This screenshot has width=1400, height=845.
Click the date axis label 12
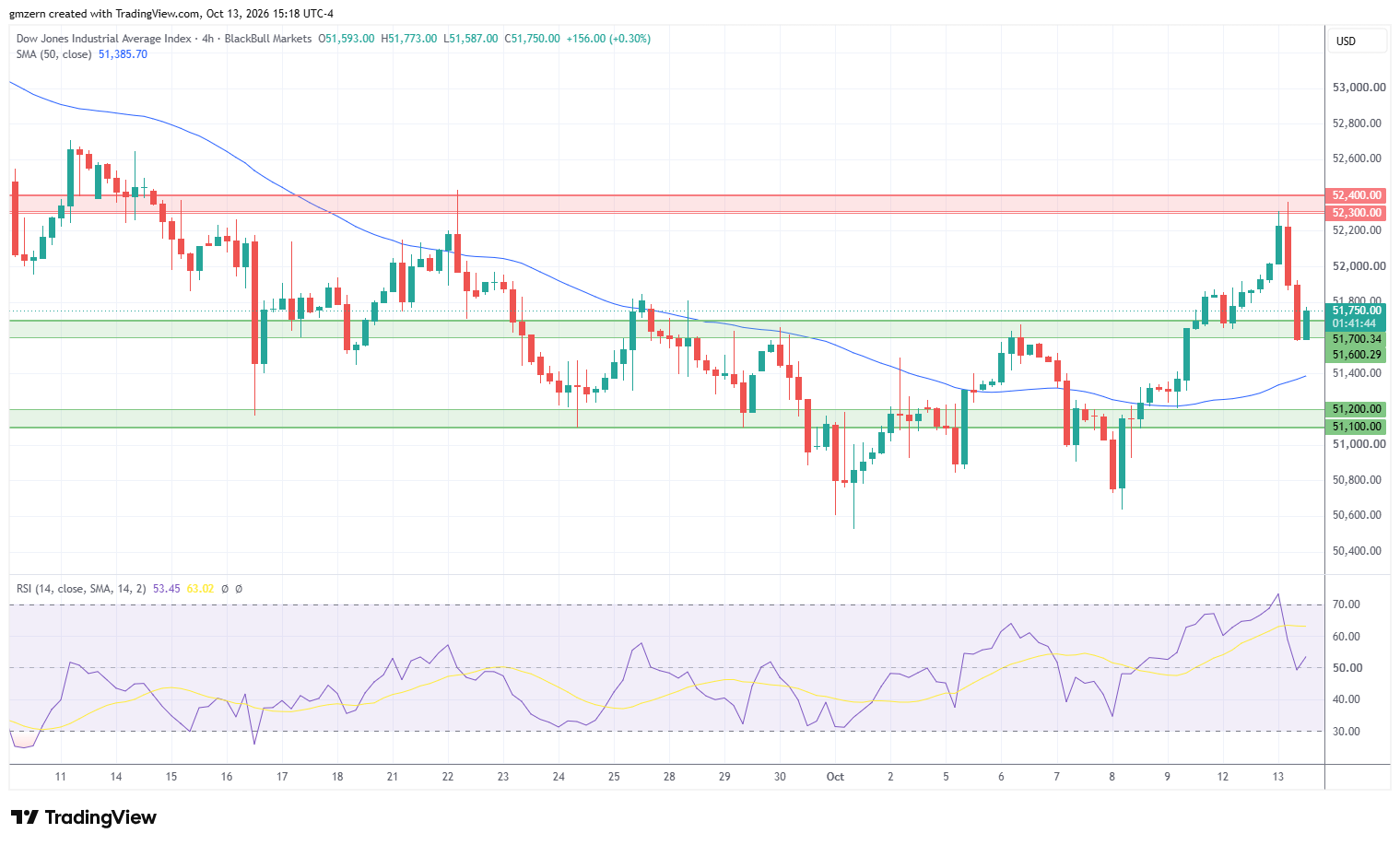coord(1223,777)
